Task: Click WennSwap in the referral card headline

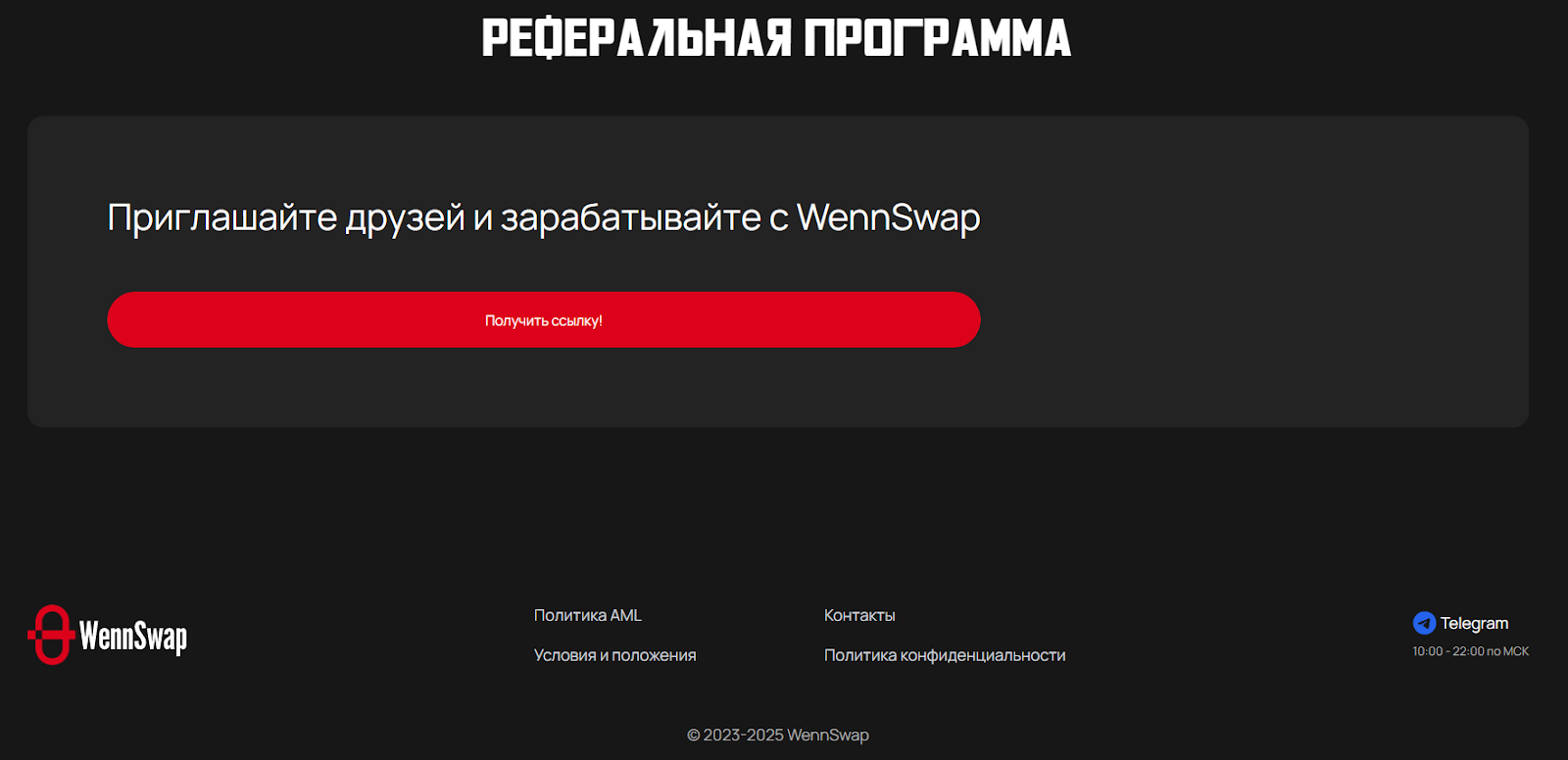Action: 889,218
